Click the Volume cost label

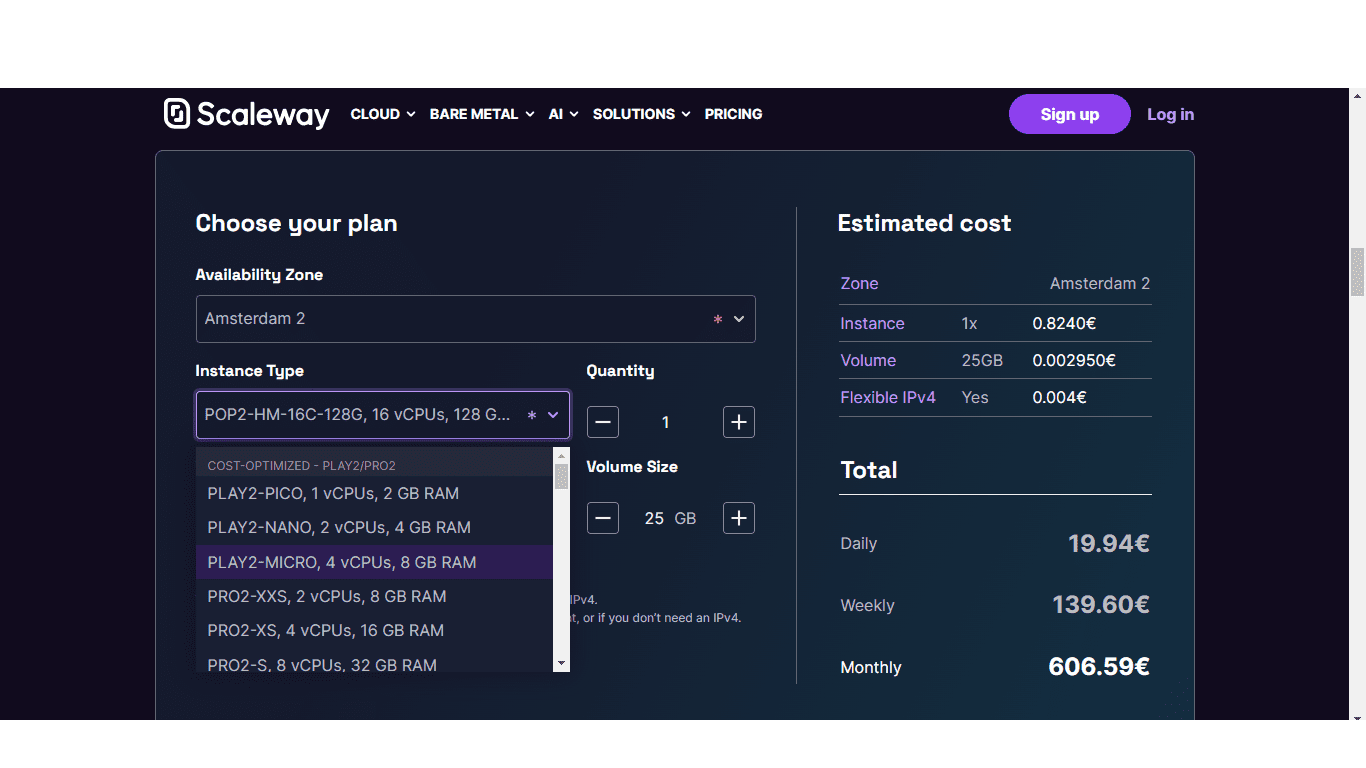(x=868, y=360)
